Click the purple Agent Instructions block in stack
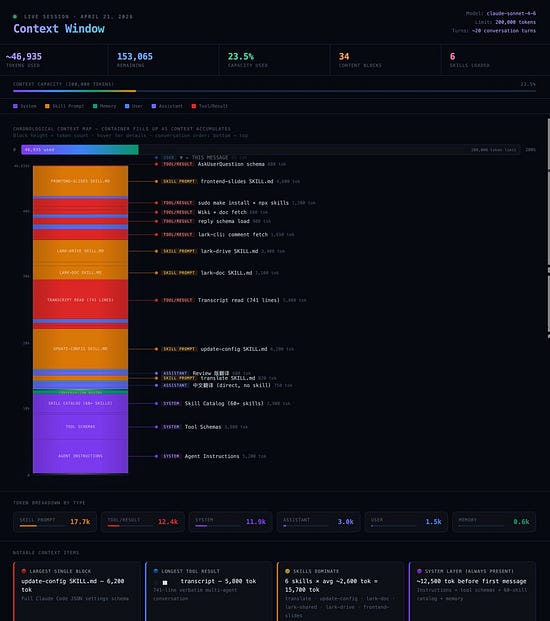 click(80, 456)
